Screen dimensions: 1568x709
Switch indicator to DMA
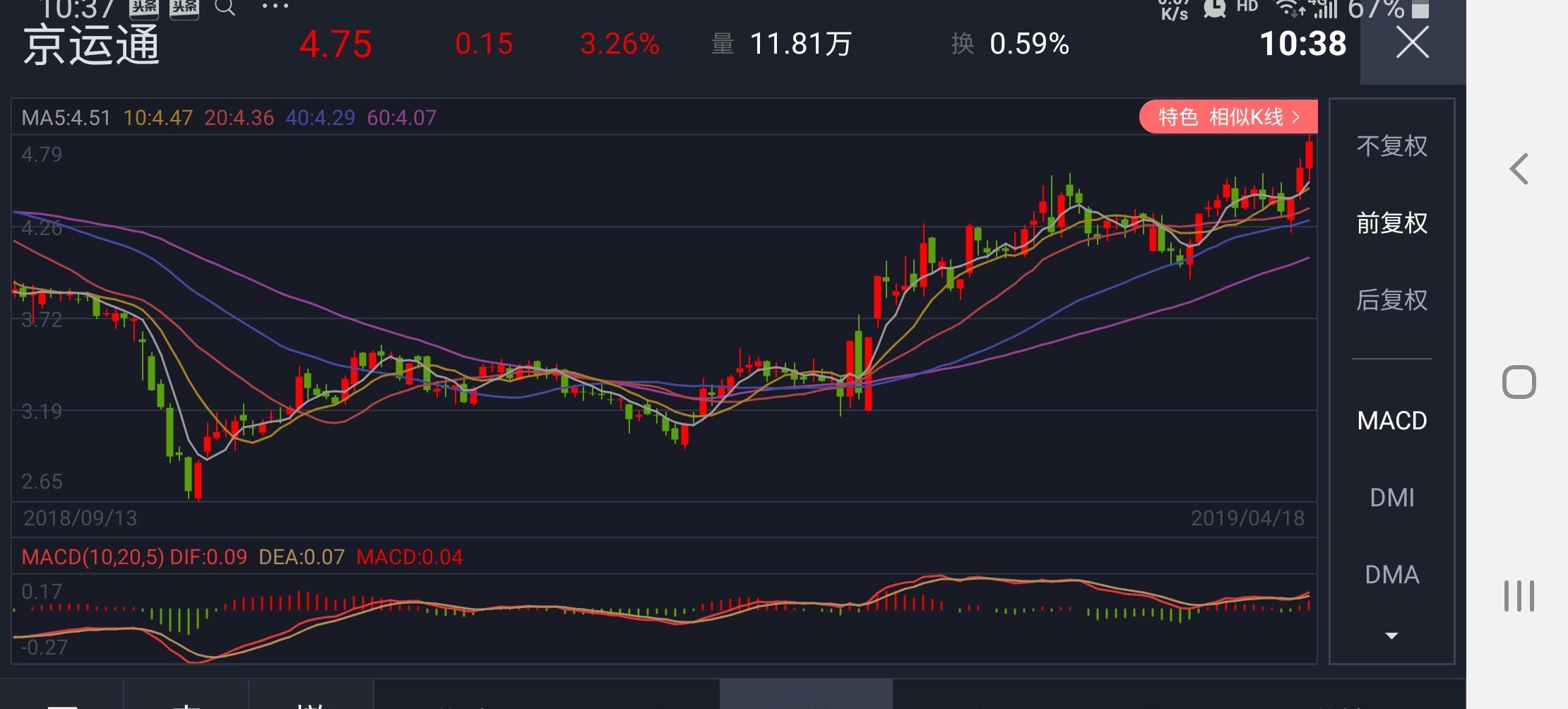[x=1391, y=575]
